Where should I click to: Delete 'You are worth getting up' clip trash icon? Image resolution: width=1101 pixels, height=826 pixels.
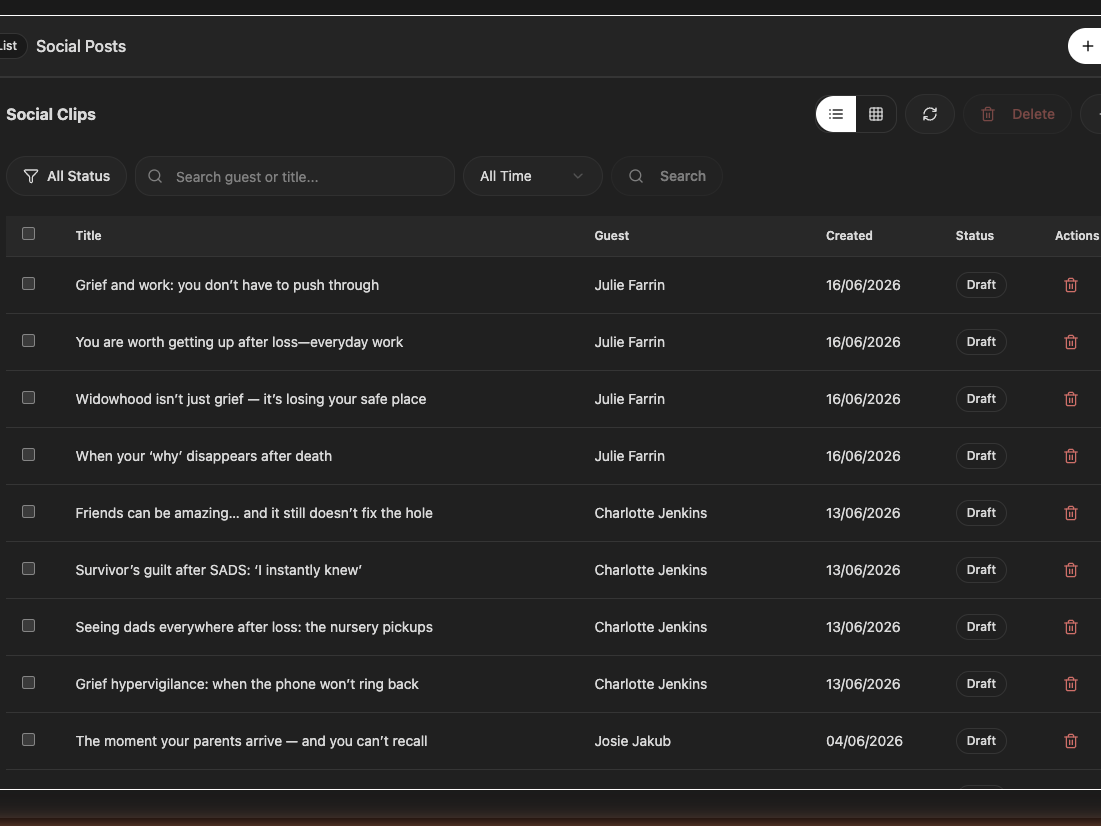click(x=1071, y=342)
